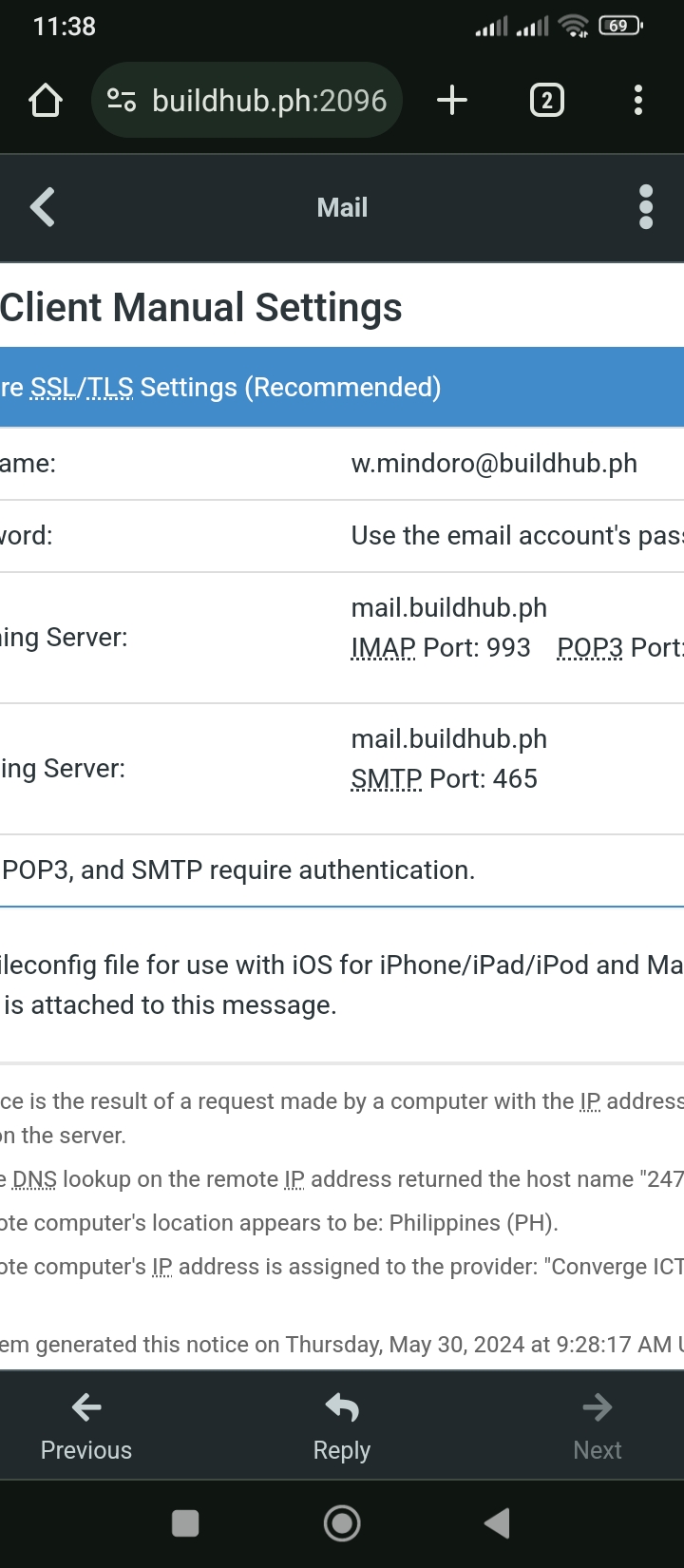Image resolution: width=684 pixels, height=1568 pixels.
Task: Open the tab switcher showing 2 tabs
Action: (546, 100)
